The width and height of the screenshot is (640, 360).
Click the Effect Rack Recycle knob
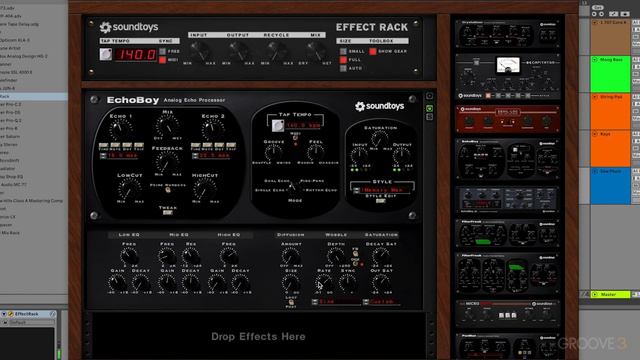coord(276,51)
